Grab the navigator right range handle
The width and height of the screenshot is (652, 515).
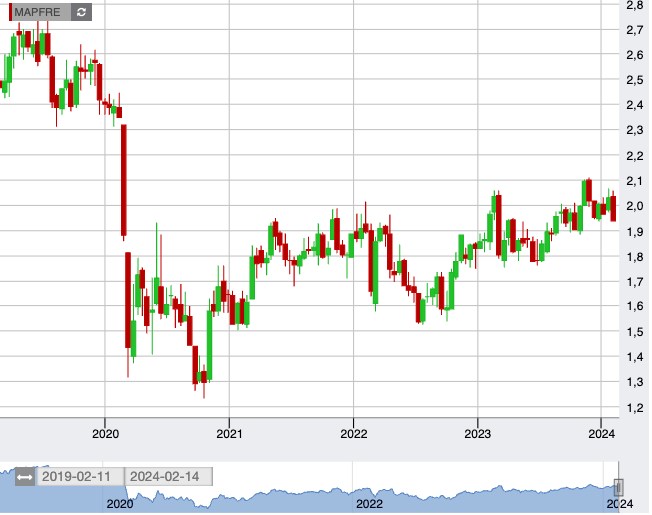(619, 488)
